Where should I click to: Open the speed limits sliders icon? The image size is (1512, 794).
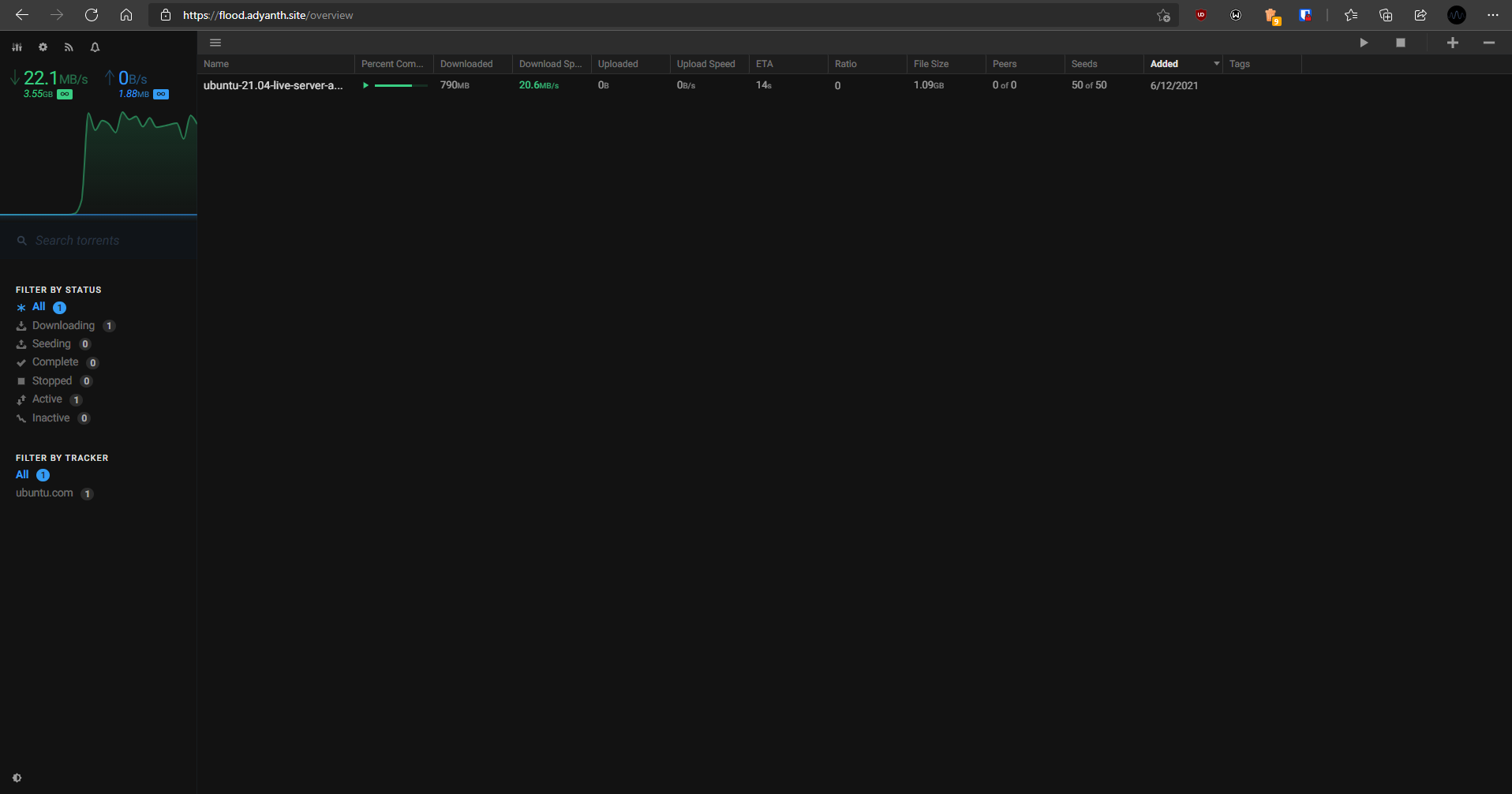(x=17, y=47)
